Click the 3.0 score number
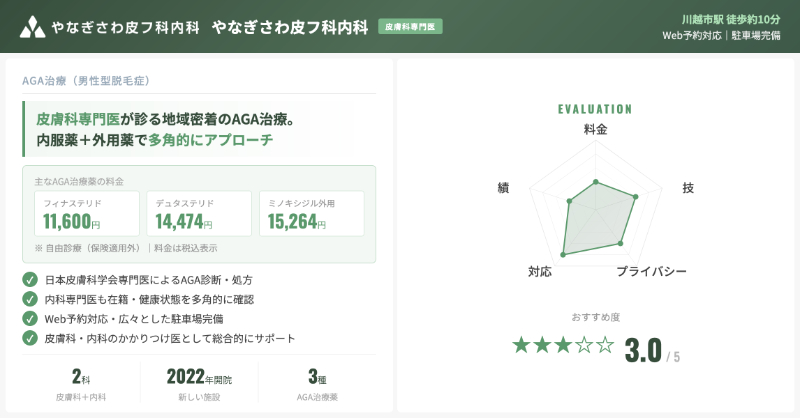The height and width of the screenshot is (418, 800). coord(643,350)
